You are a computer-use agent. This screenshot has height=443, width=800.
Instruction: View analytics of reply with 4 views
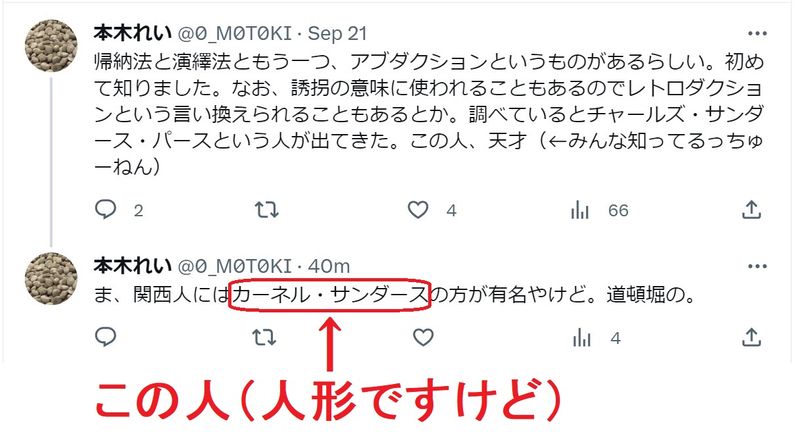[x=581, y=337]
